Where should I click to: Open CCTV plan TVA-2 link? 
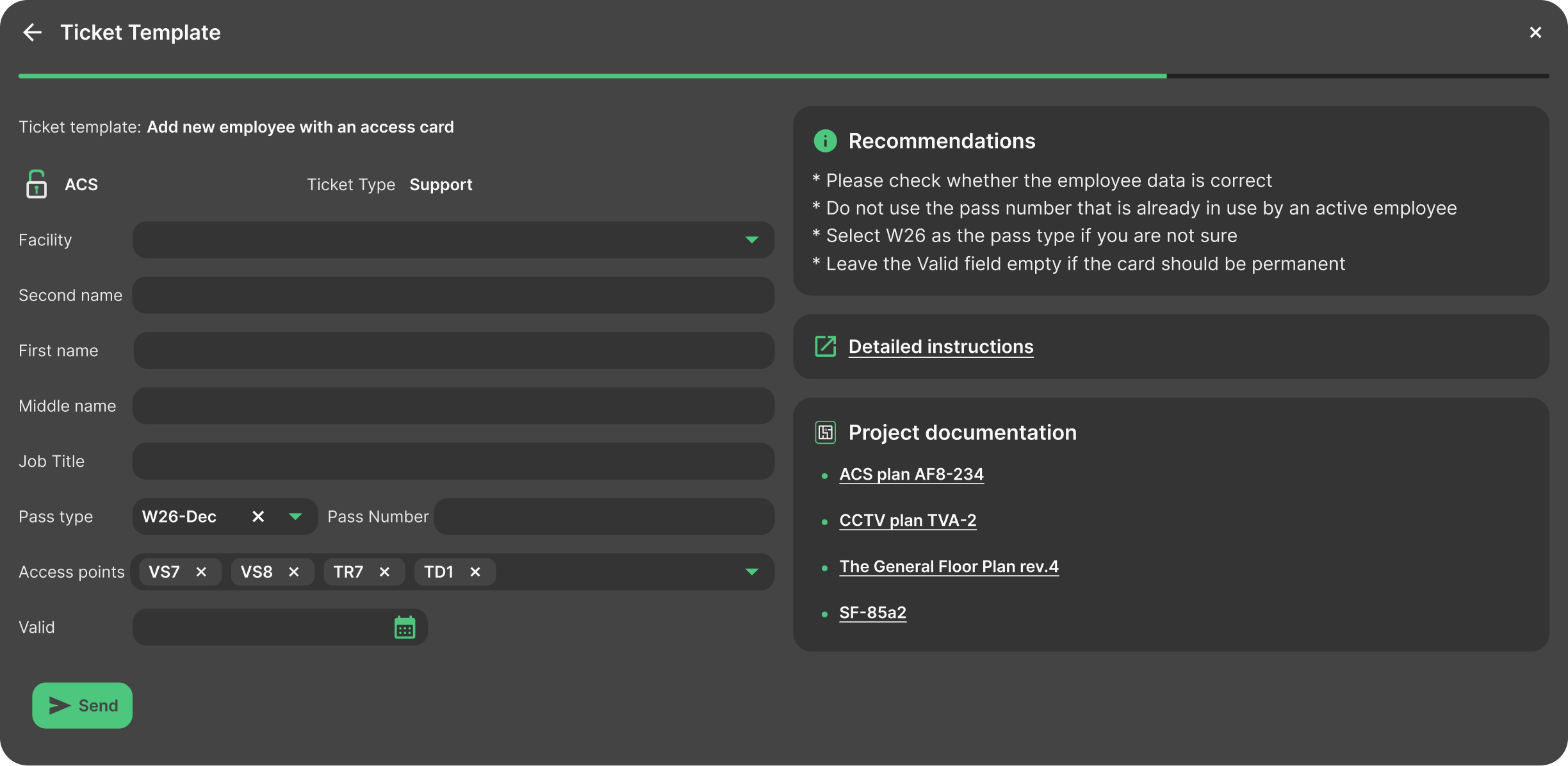pyautogui.click(x=908, y=521)
